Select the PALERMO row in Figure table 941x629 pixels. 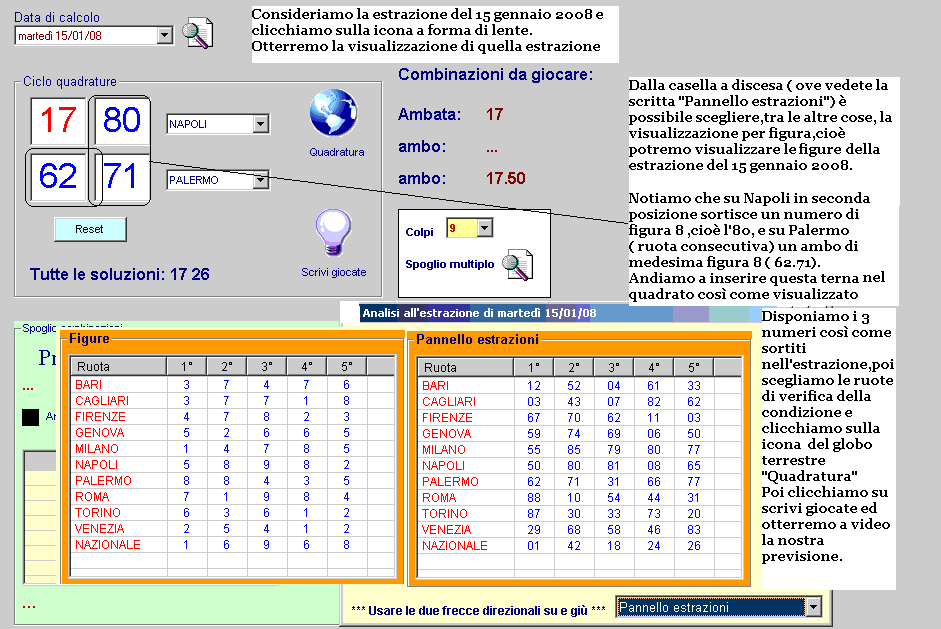click(x=233, y=481)
